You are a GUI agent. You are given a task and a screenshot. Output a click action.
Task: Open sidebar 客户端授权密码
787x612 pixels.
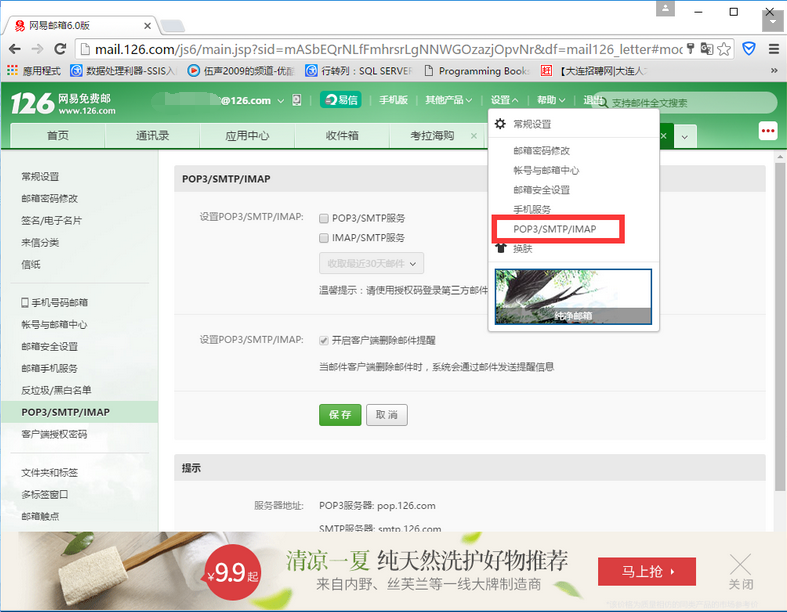click(54, 434)
